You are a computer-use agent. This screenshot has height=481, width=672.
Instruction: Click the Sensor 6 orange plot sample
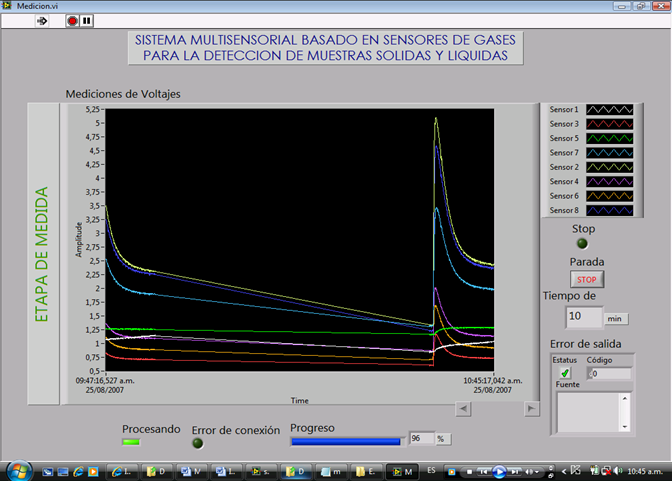pyautogui.click(x=609, y=196)
